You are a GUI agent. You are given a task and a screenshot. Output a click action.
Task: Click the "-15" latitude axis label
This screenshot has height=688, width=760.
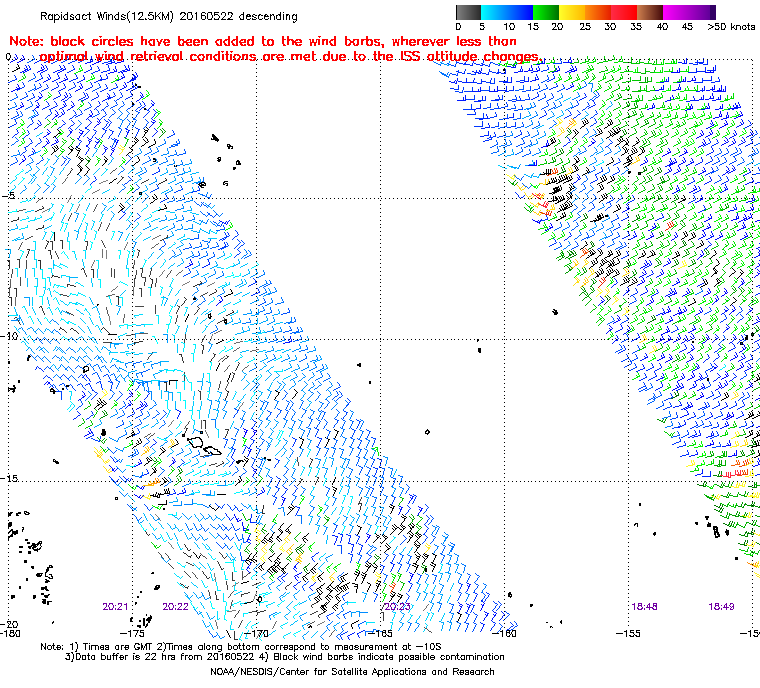[x=9, y=478]
